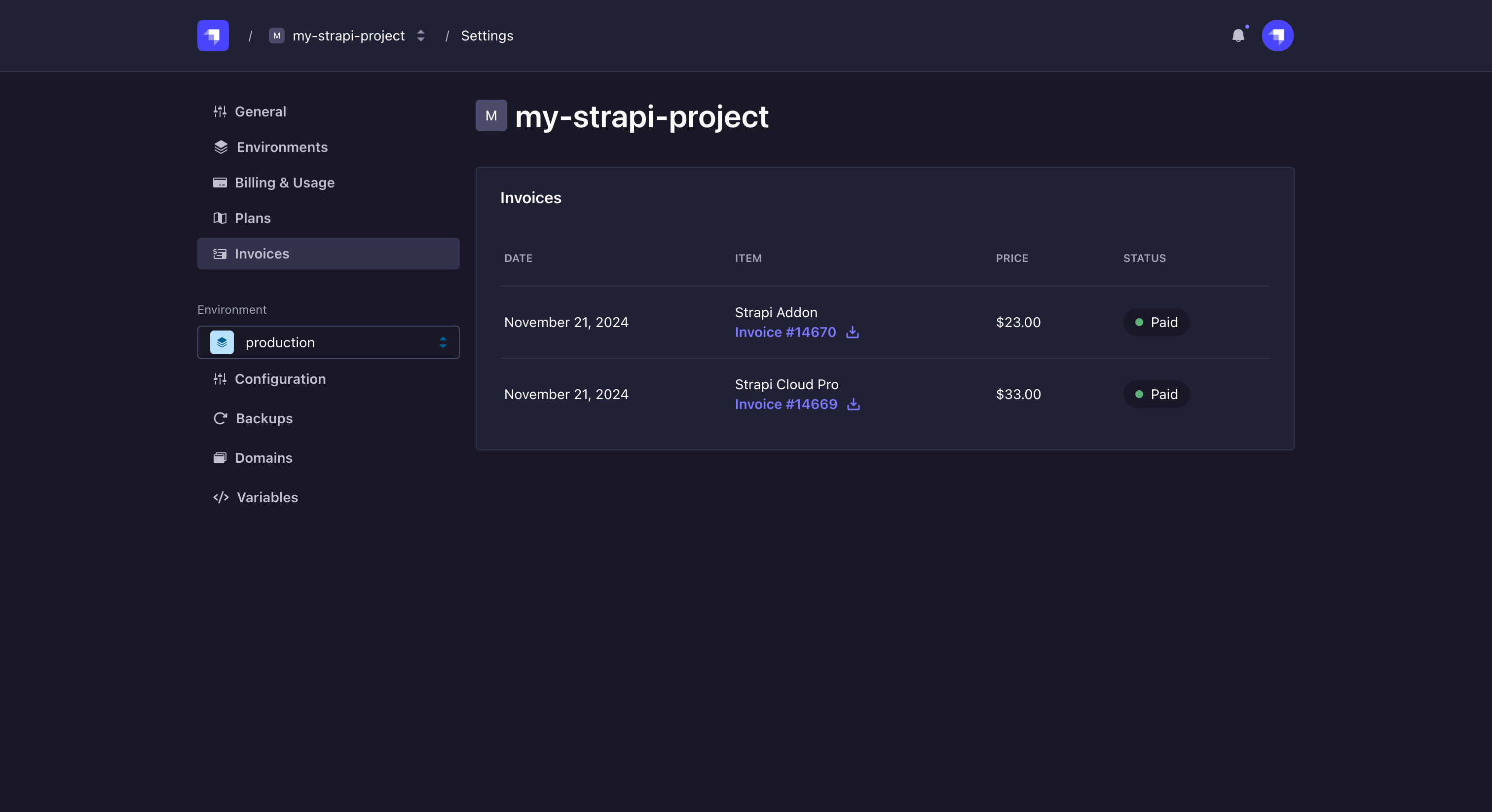Screen dimensions: 1492x812
Task: Select Invoices in the sidebar
Action: click(x=262, y=254)
